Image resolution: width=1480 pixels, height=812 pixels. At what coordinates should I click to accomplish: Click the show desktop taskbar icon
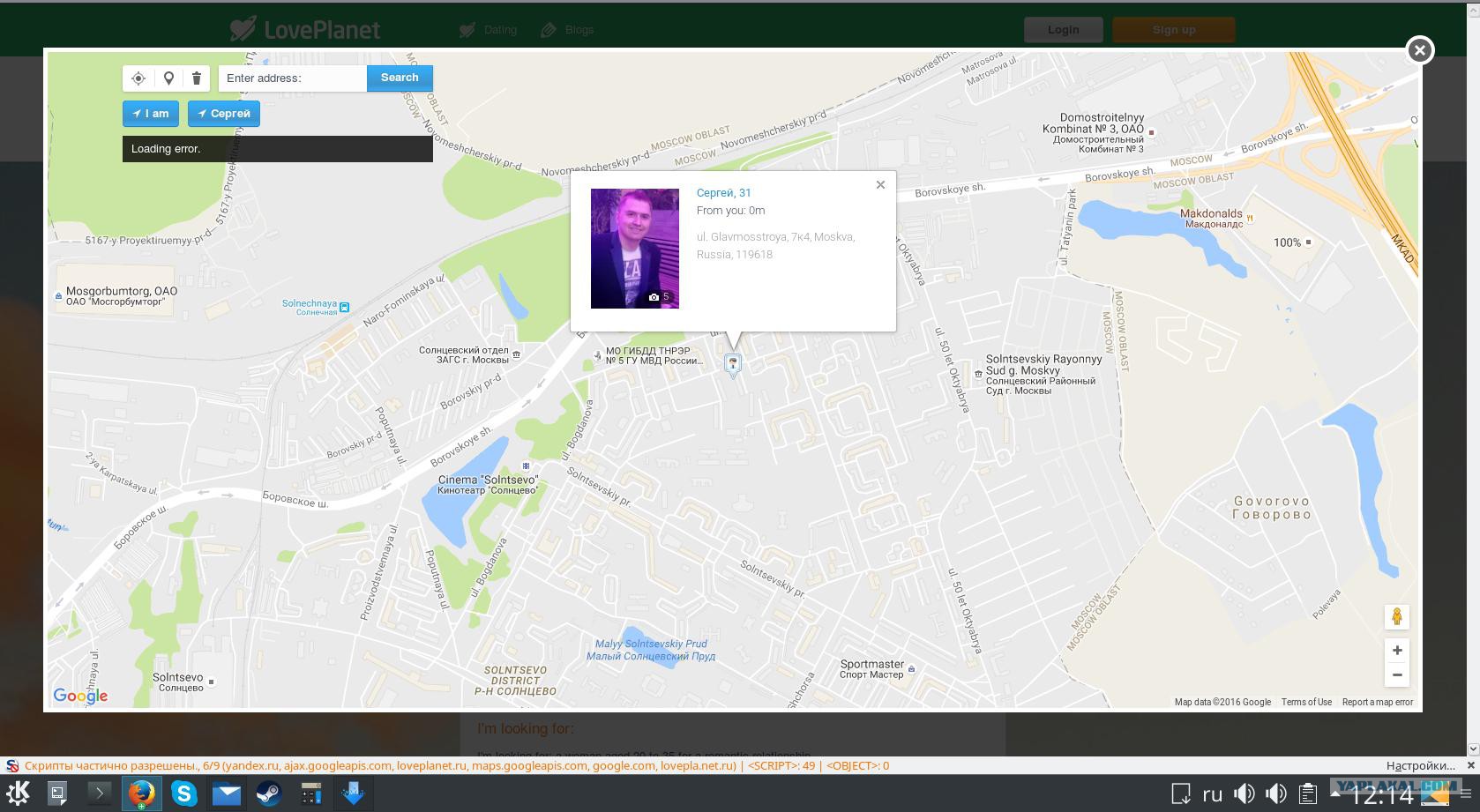57,793
